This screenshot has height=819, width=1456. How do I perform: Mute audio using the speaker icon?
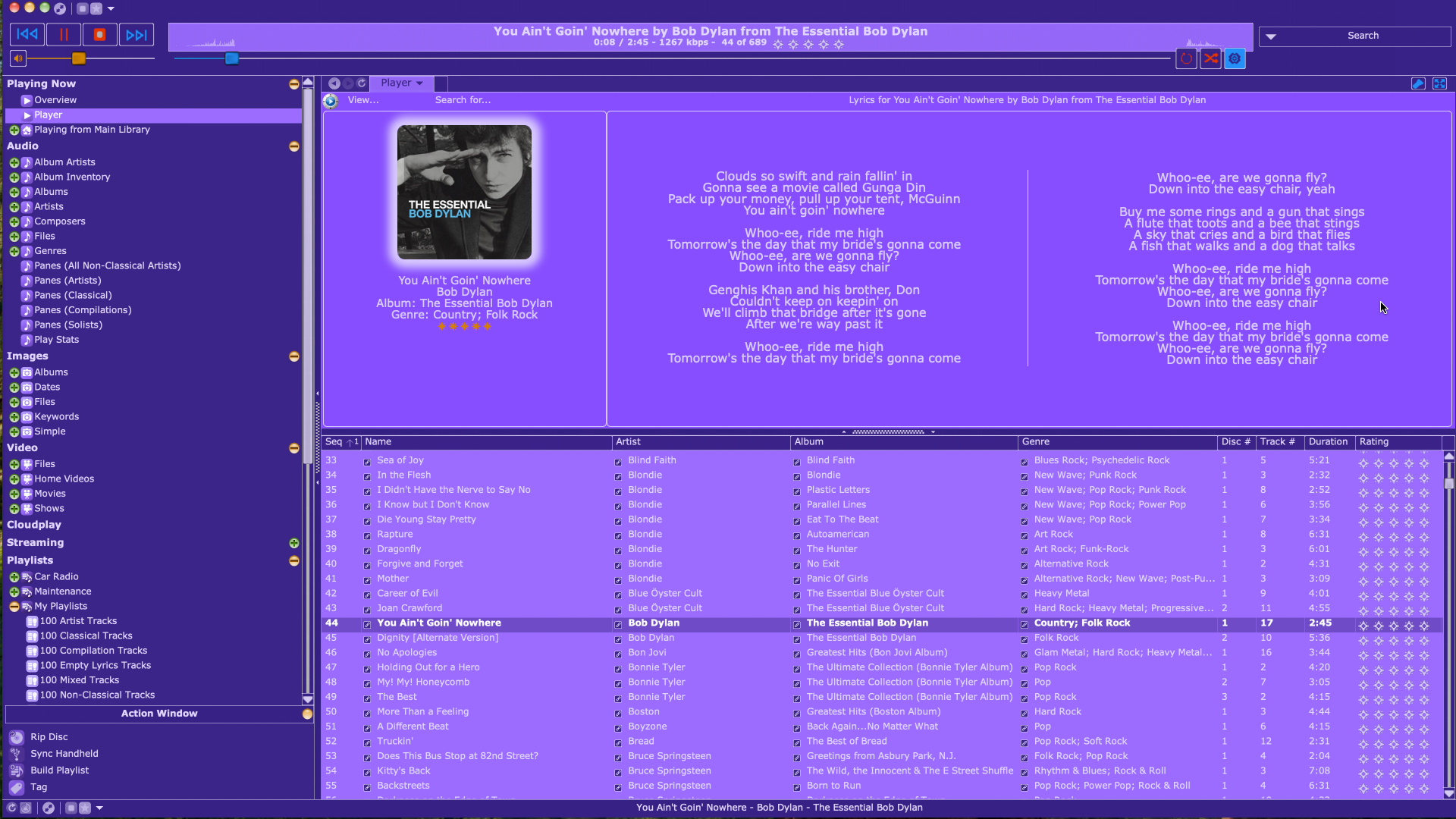pyautogui.click(x=18, y=58)
